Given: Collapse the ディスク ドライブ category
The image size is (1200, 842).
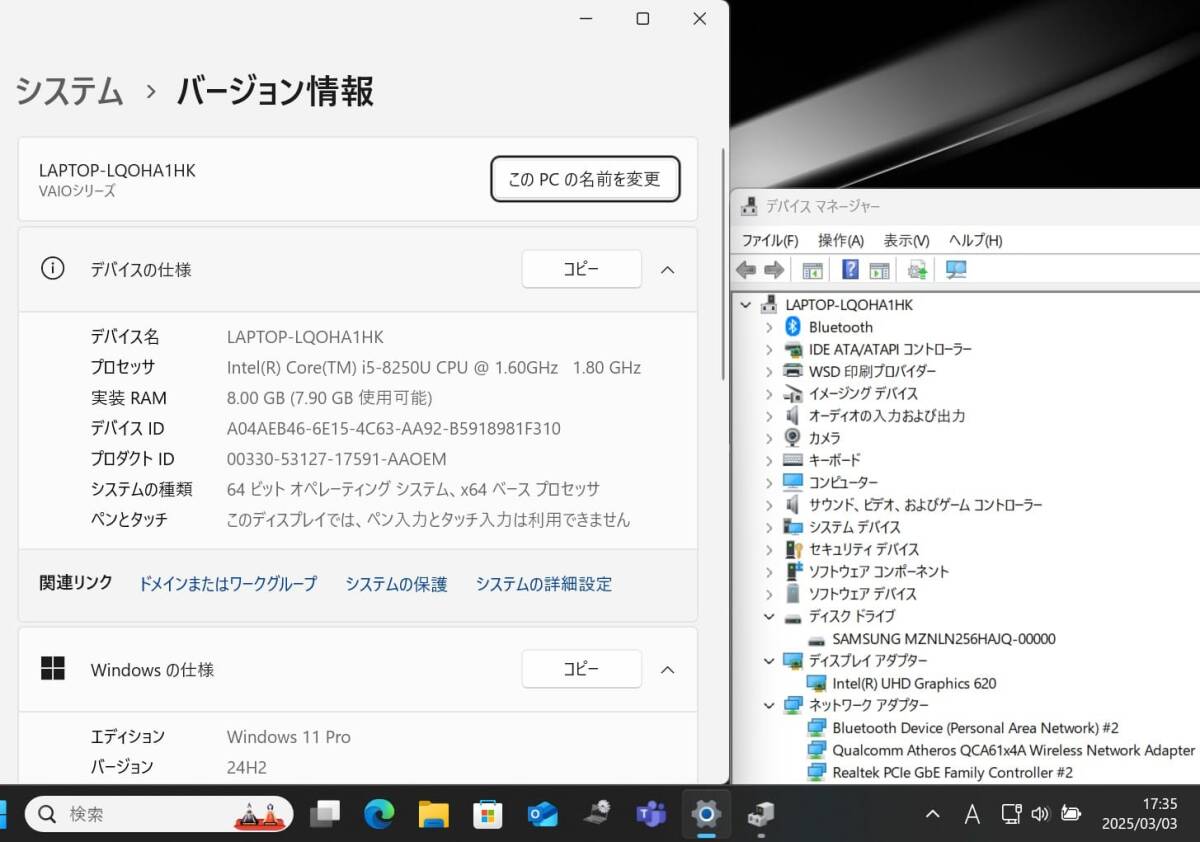Looking at the screenshot, I should [768, 616].
